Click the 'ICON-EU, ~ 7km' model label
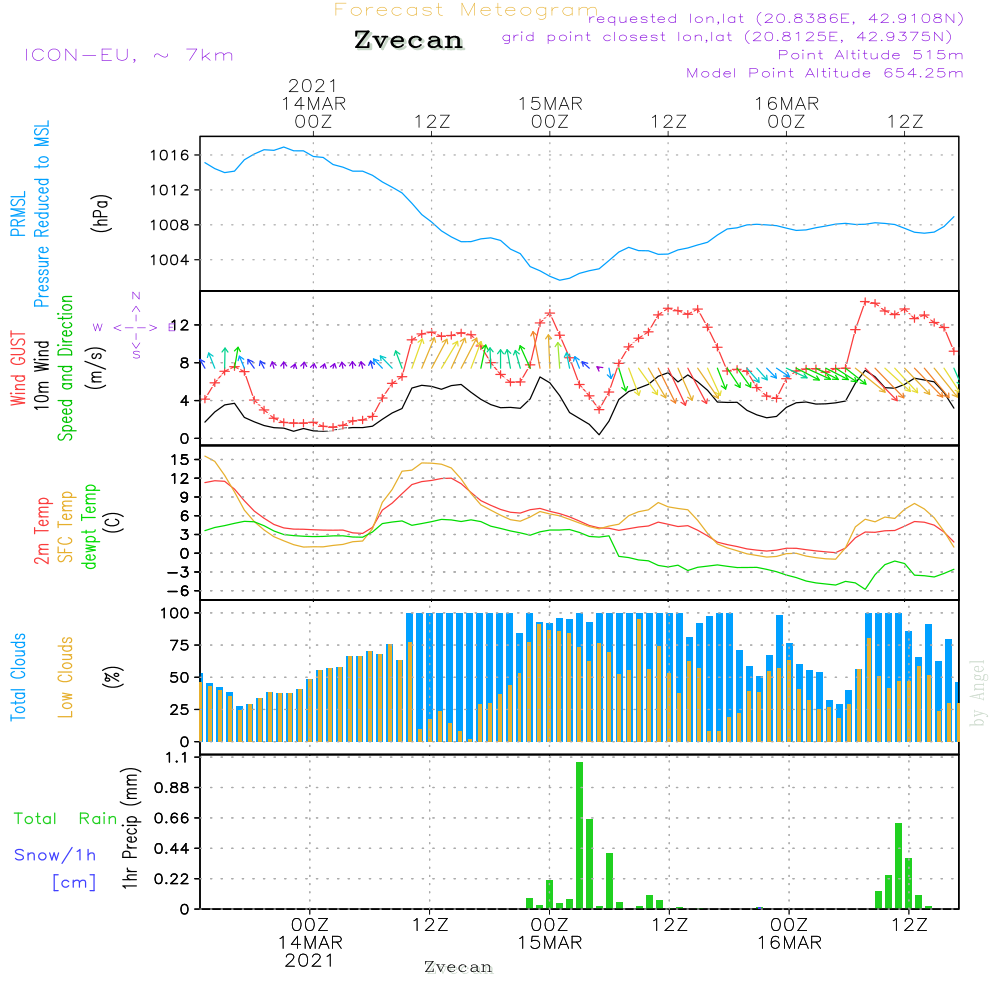The height and width of the screenshot is (1000, 1000). point(129,55)
